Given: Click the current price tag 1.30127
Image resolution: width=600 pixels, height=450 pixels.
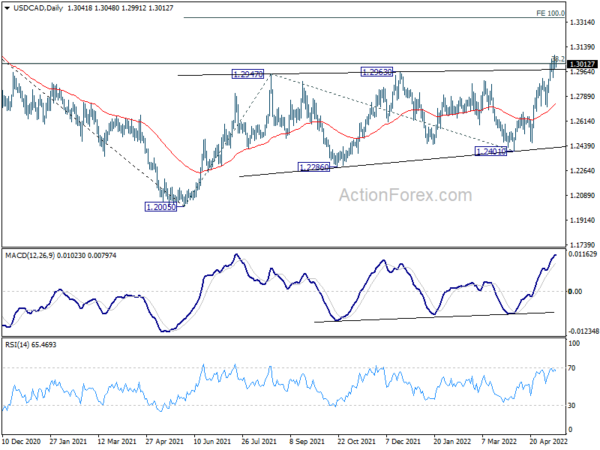Looking at the screenshot, I should click(582, 64).
